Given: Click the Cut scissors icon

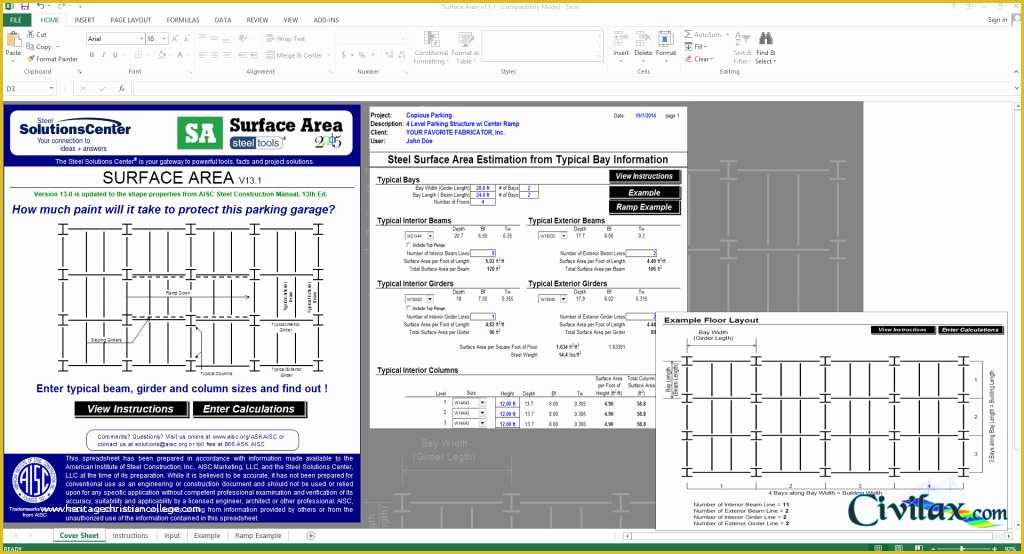Looking at the screenshot, I should (x=30, y=34).
